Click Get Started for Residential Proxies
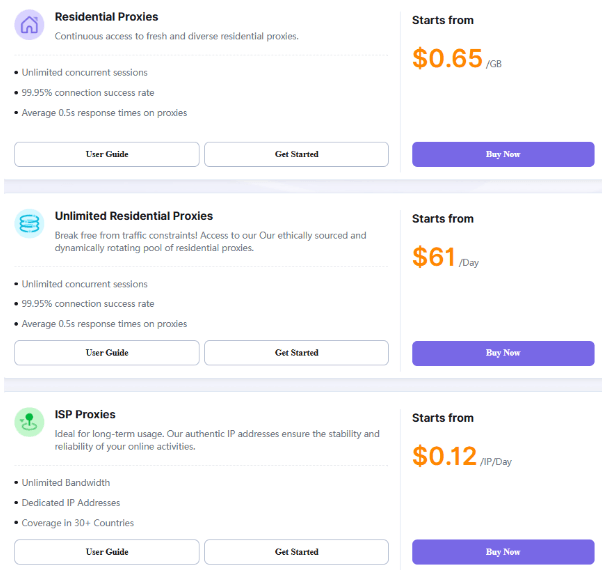This screenshot has width=602, height=571. pyautogui.click(x=296, y=154)
